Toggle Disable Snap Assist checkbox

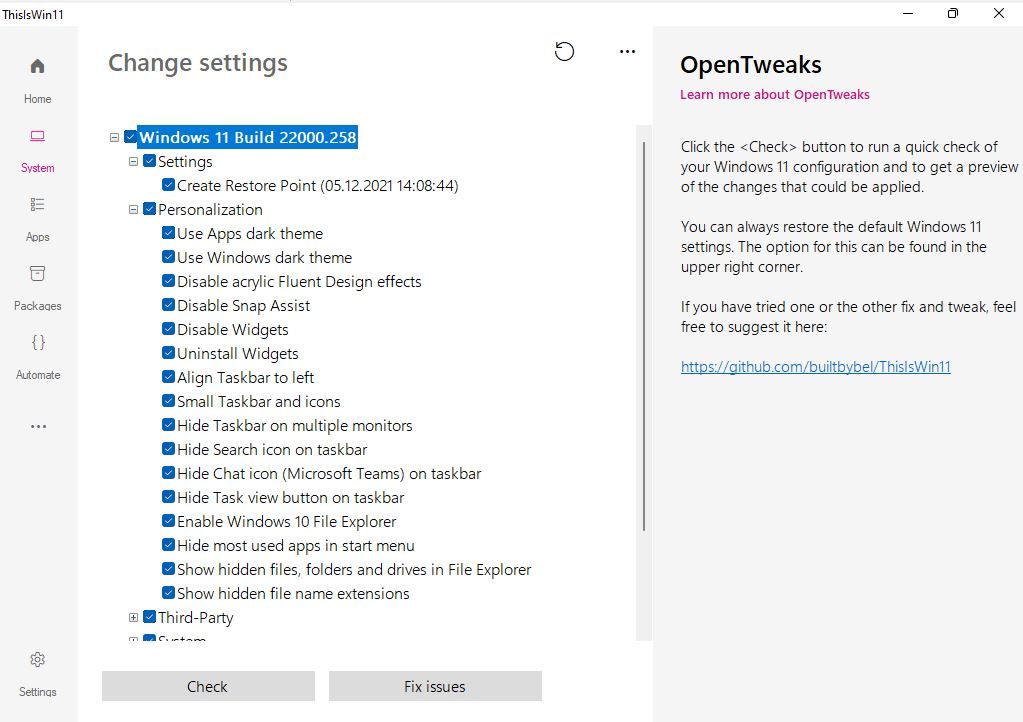pos(168,306)
